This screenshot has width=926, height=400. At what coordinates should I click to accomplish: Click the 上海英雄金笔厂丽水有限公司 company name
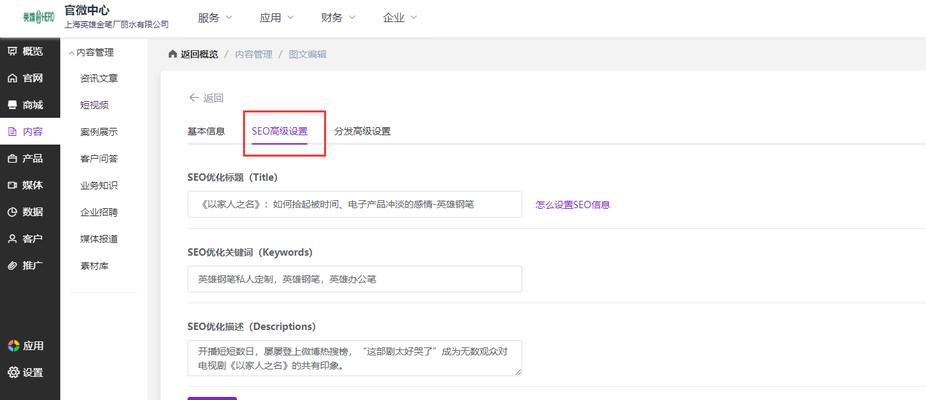tap(116, 25)
